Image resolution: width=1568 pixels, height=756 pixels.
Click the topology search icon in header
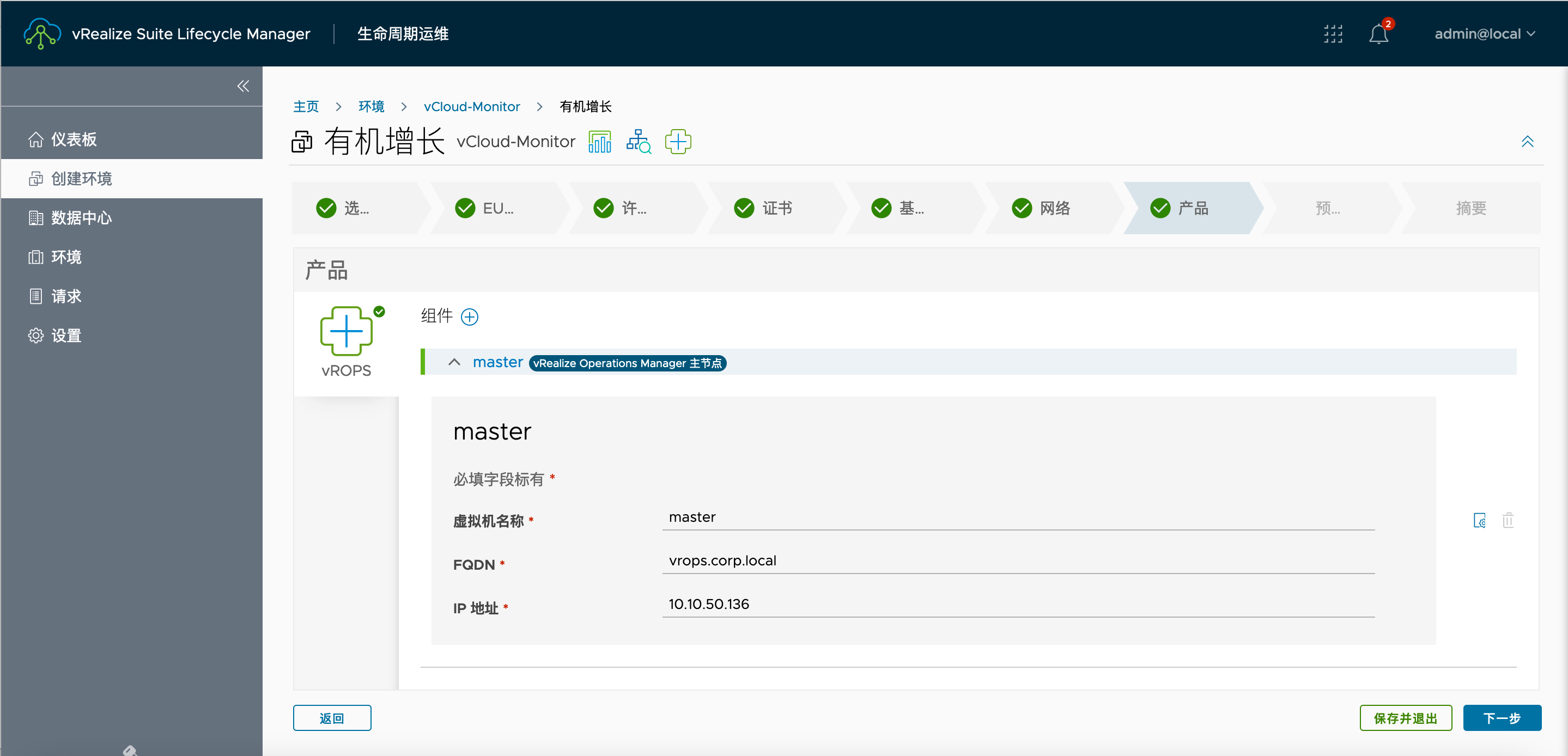pyautogui.click(x=639, y=142)
